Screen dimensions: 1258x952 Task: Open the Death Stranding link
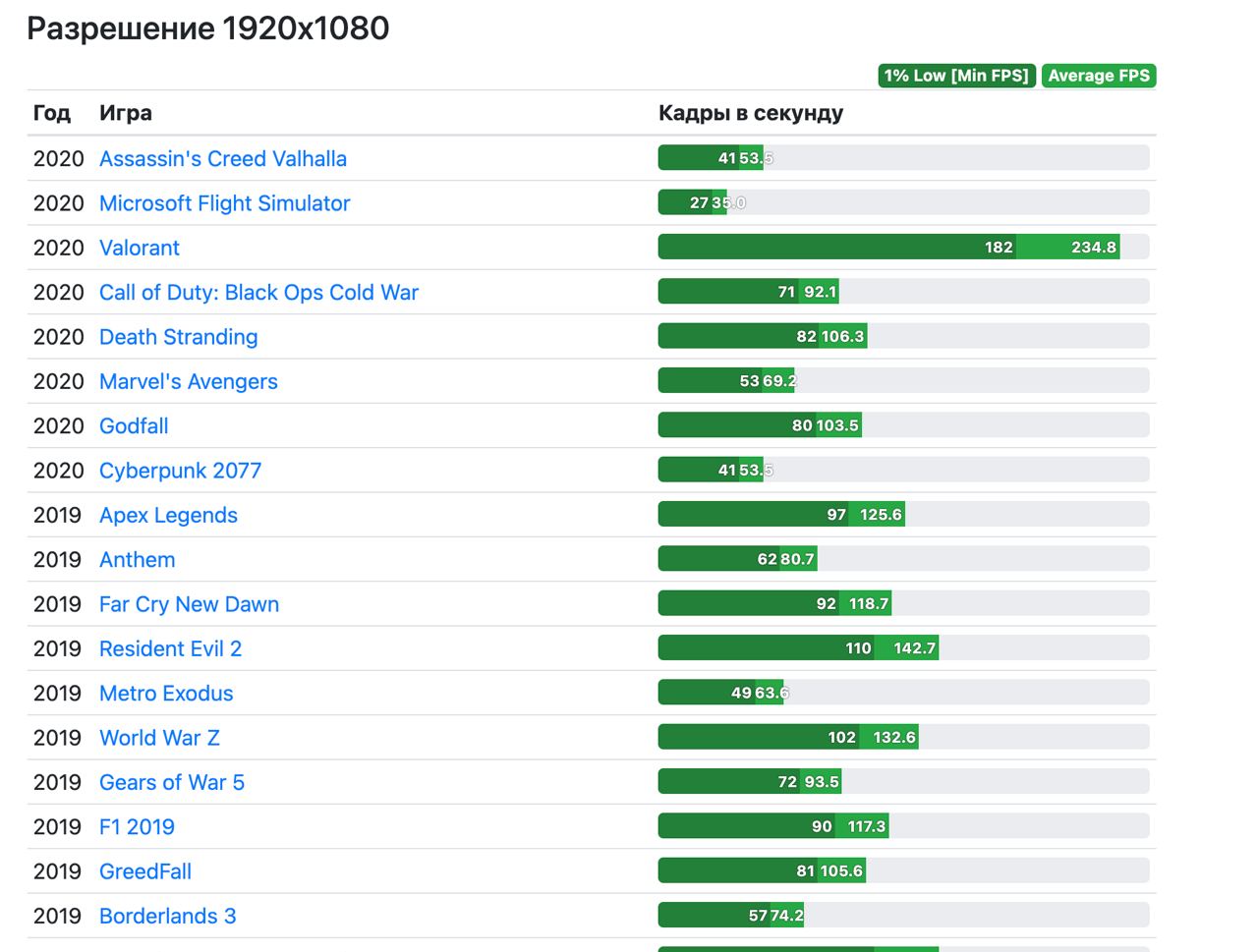point(179,337)
